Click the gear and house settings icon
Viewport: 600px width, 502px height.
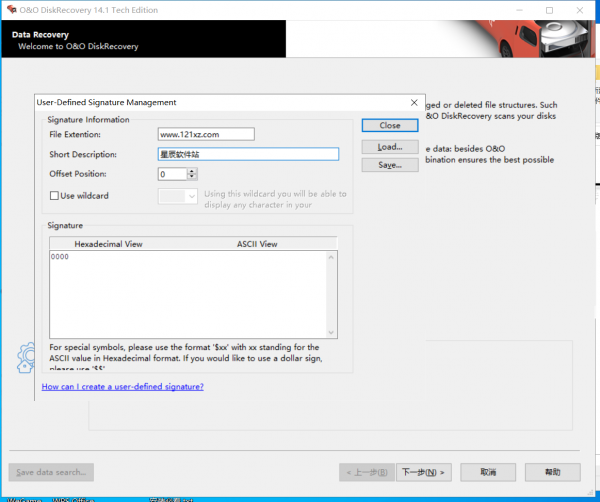pyautogui.click(x=26, y=358)
